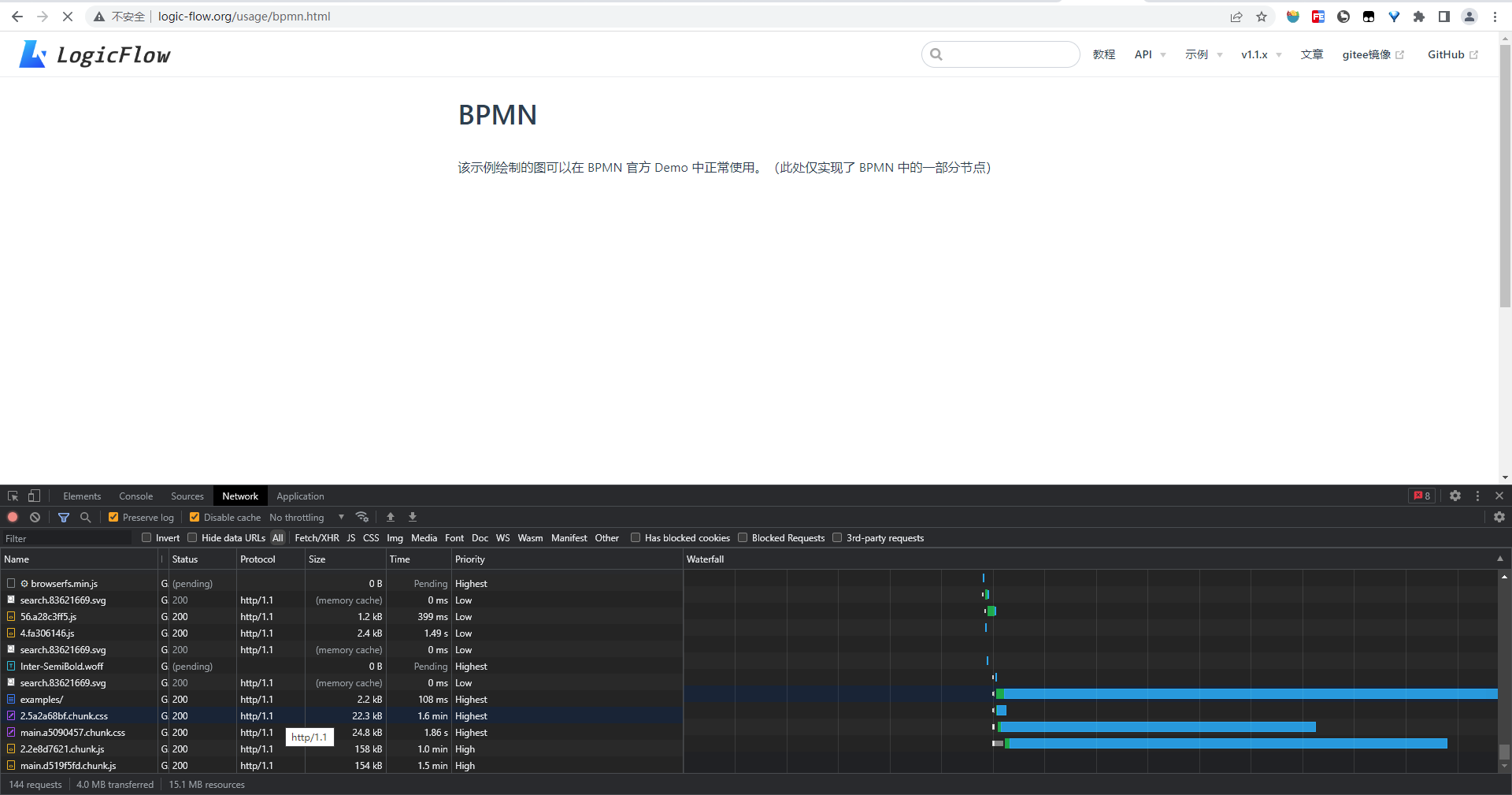
Task: Toggle the device emulation mode
Action: coord(33,496)
